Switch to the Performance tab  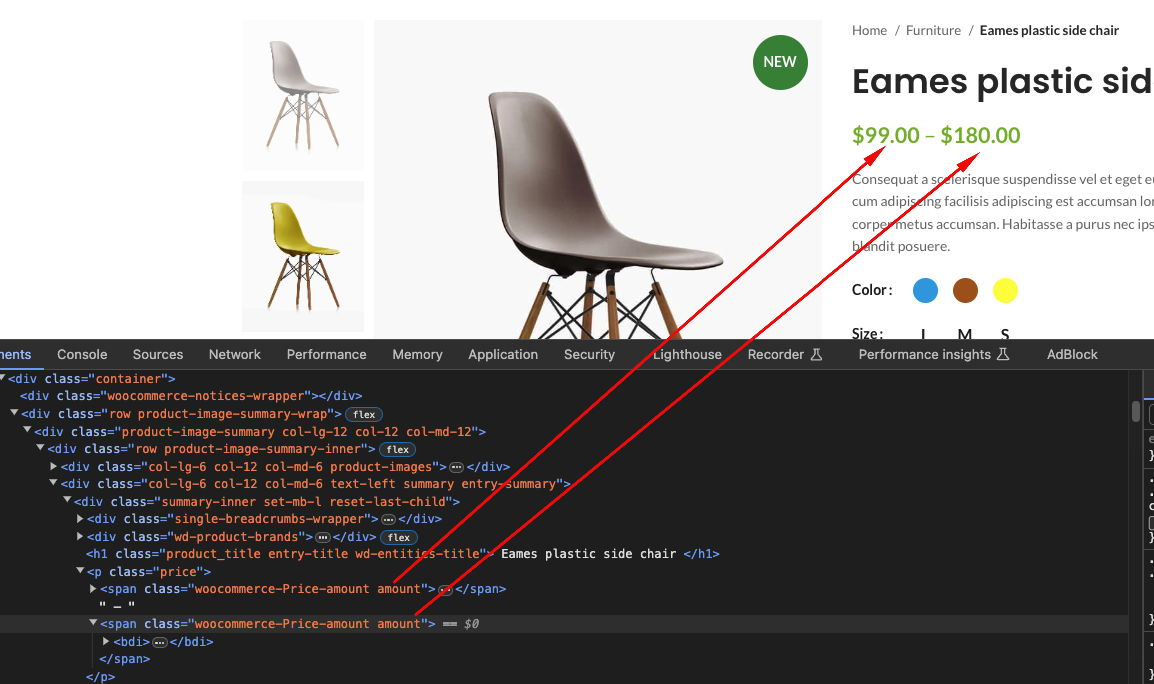click(x=327, y=355)
